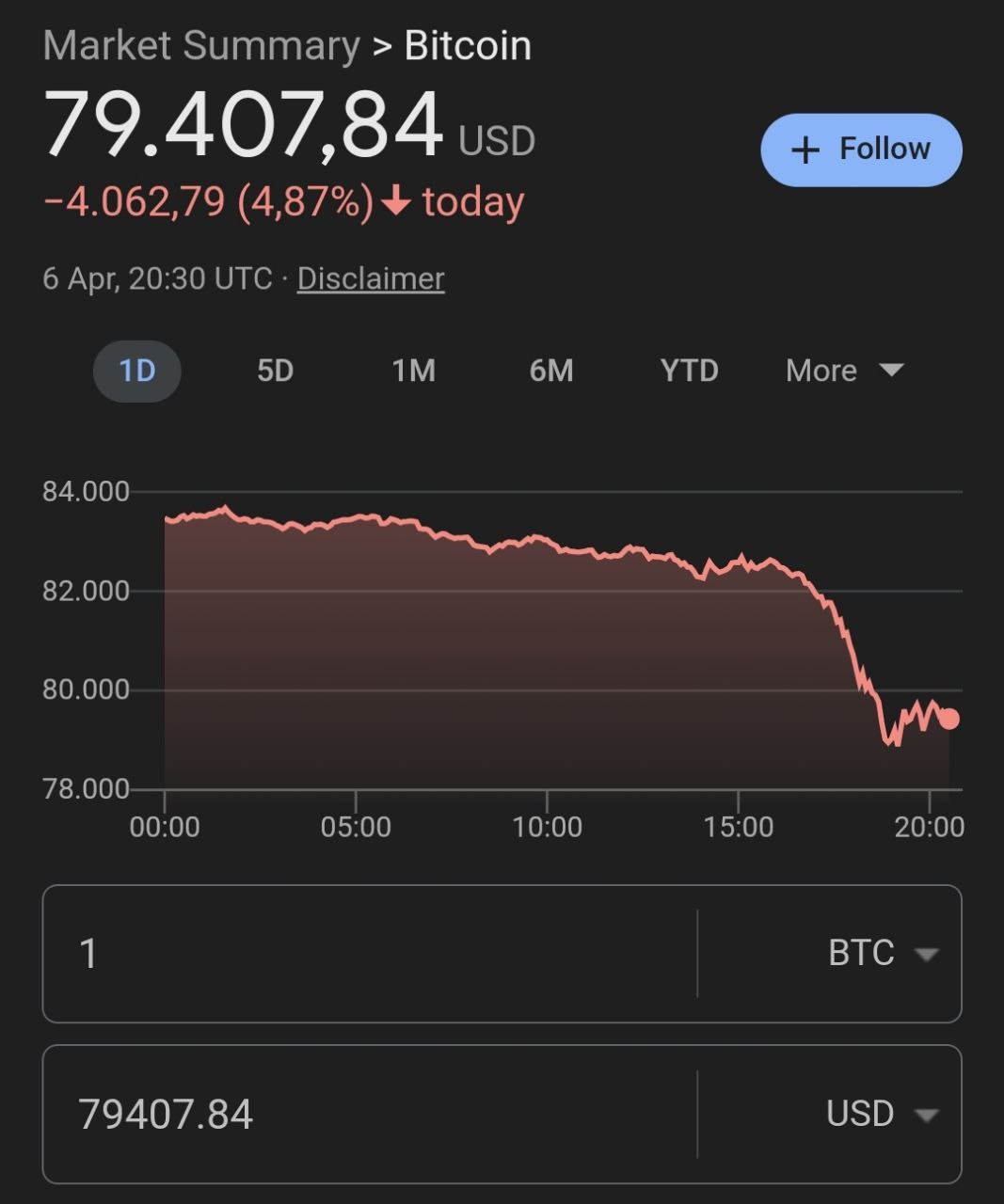Switch to the 5D range tab
The image size is (1004, 1204).
coord(275,371)
